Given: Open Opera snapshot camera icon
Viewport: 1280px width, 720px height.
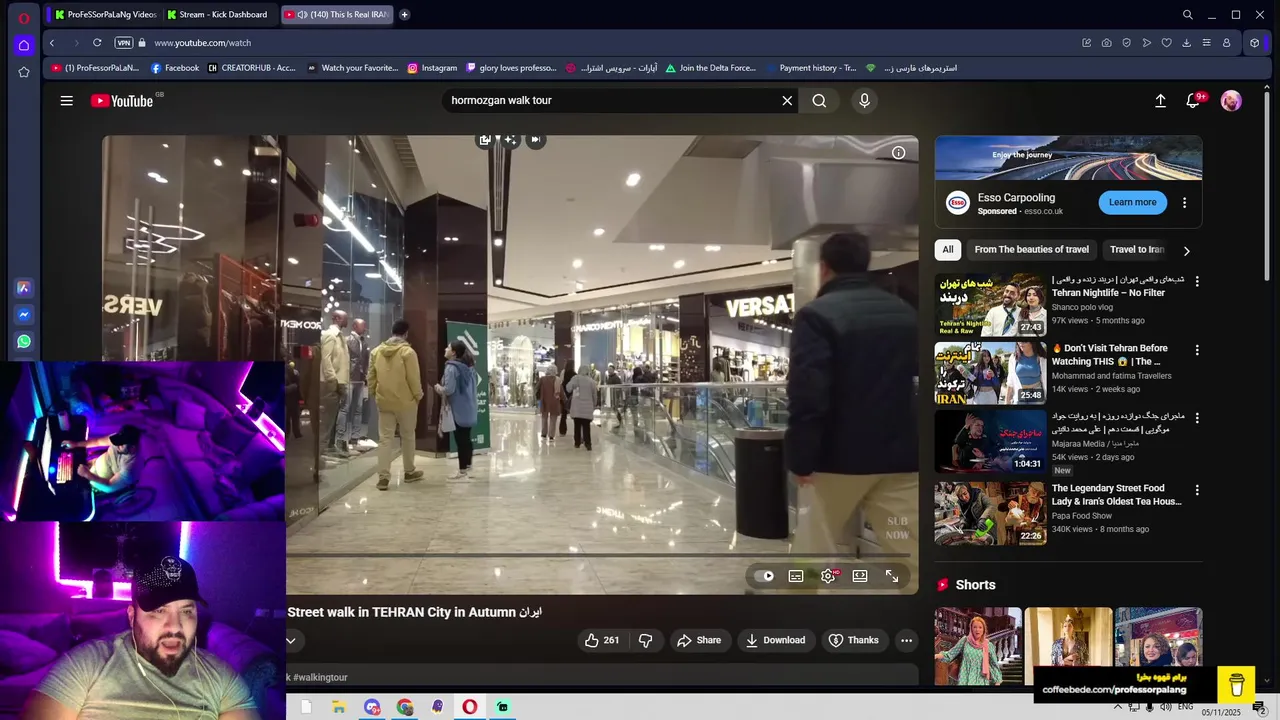Looking at the screenshot, I should coord(1106,43).
